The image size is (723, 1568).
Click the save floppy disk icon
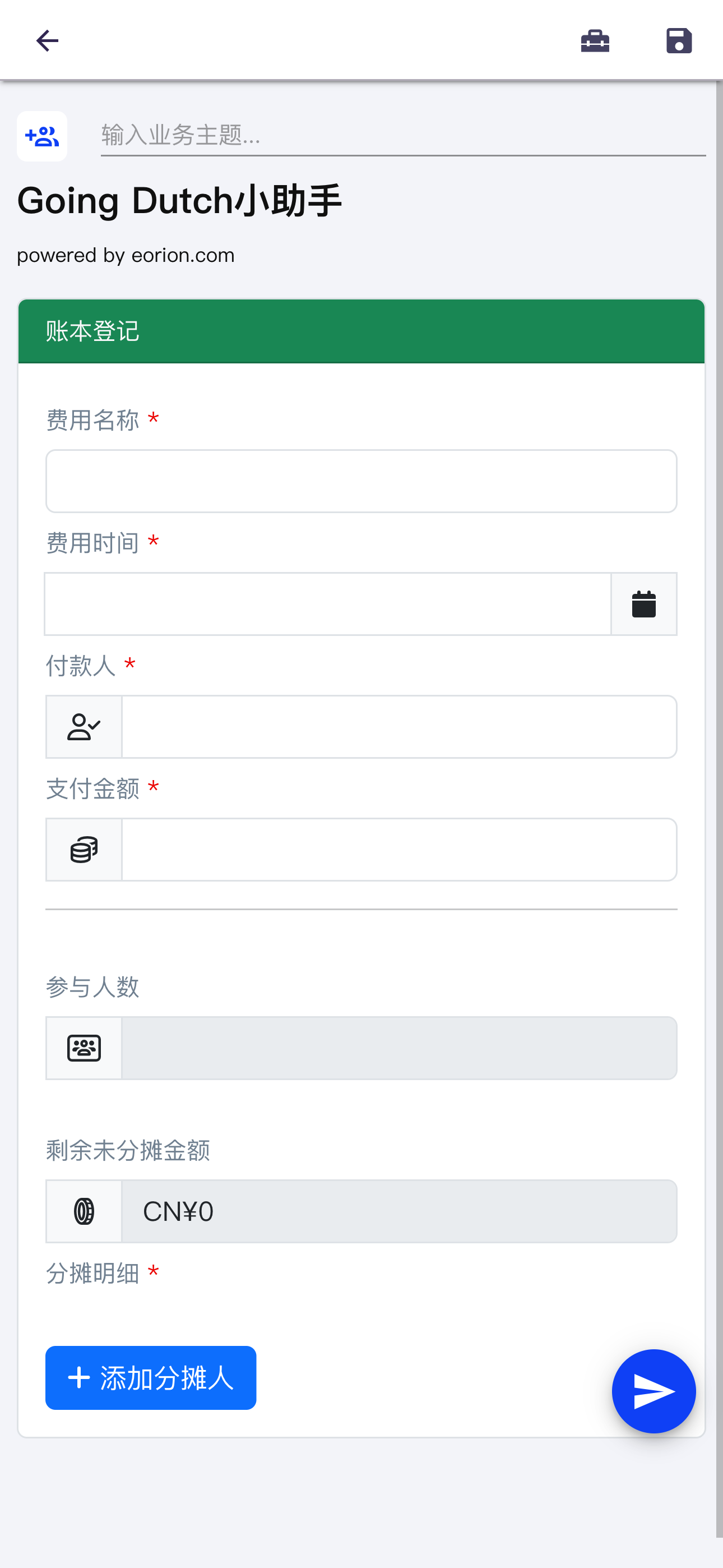[x=679, y=41]
